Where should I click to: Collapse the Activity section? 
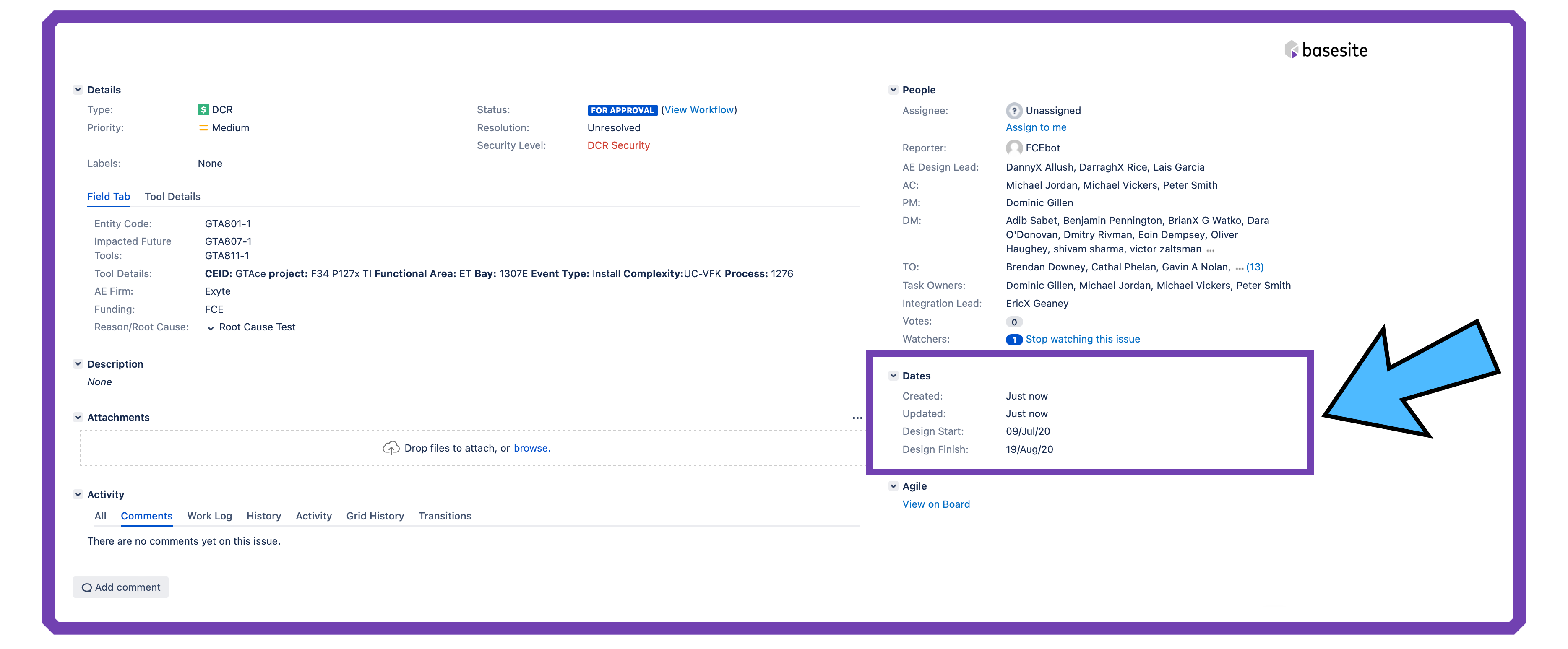(78, 494)
